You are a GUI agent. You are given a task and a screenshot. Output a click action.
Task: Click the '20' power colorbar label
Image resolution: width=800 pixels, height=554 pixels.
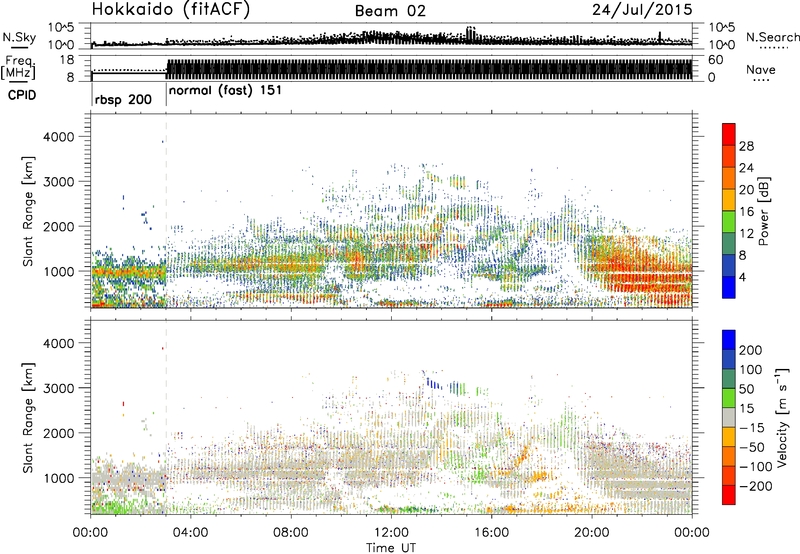coord(746,190)
